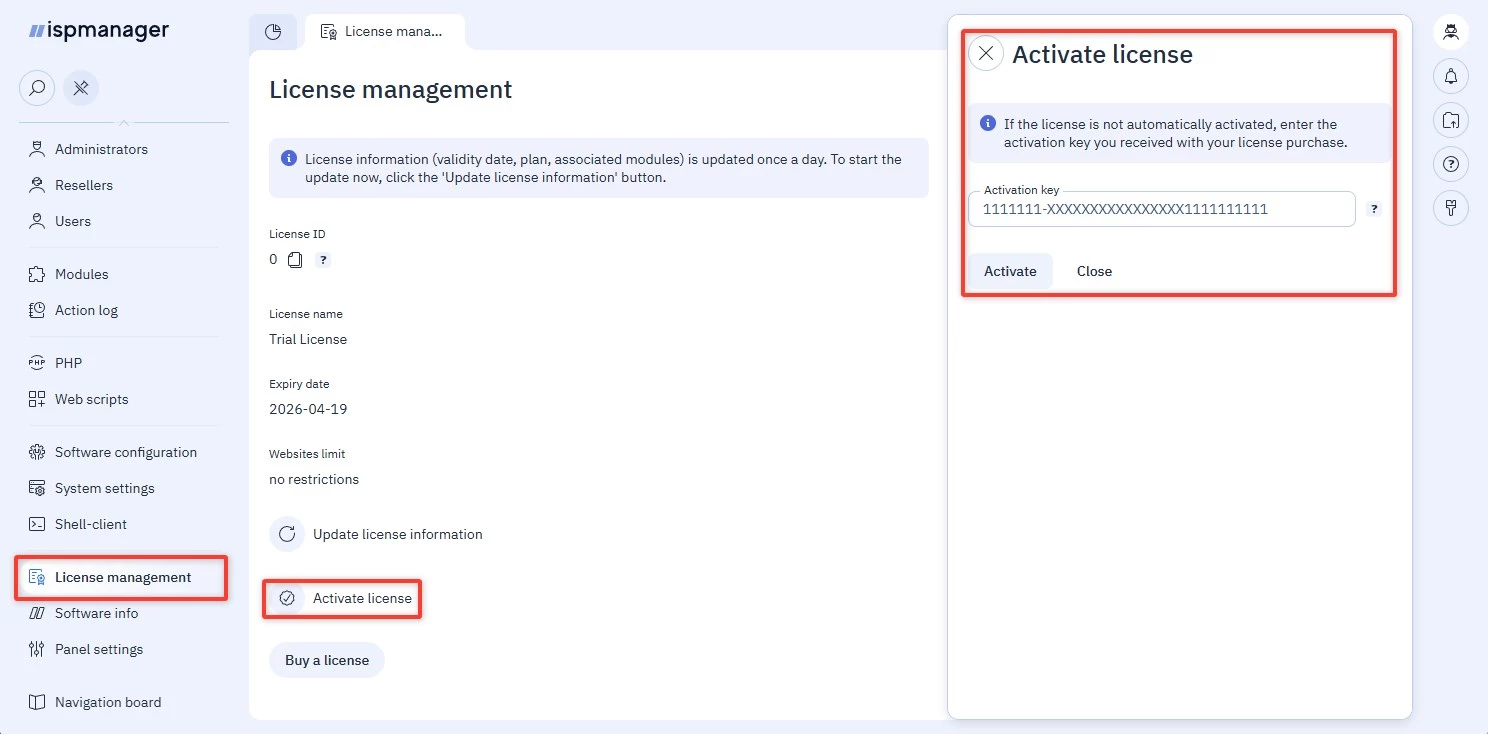
Task: Switch to the License management tab
Action: 384,32
